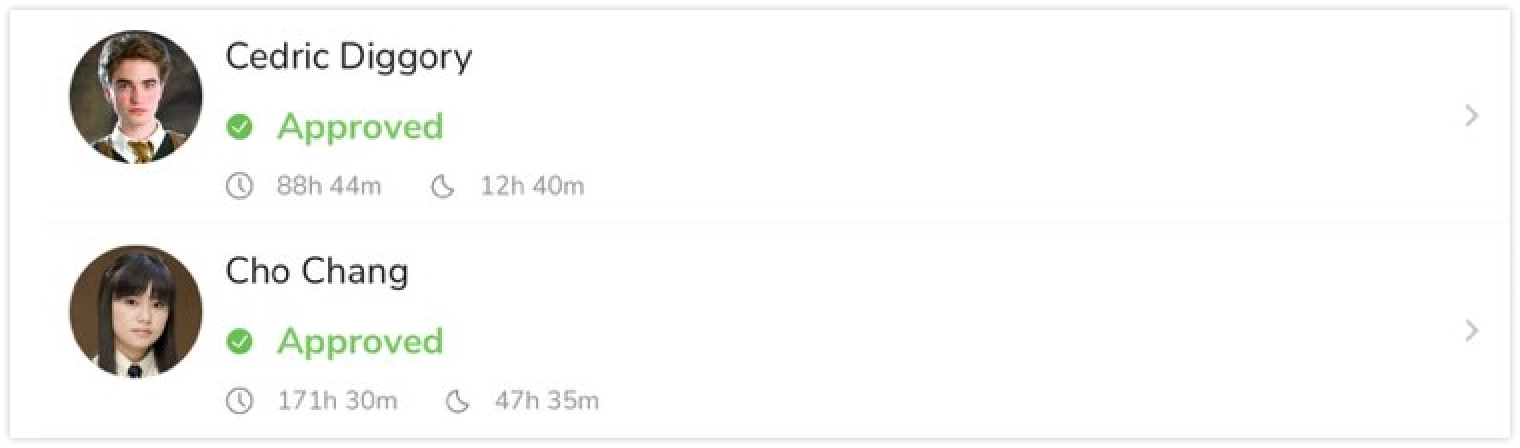Click the 171h 30m total hours value
Viewport: 1520px width, 448px height.
coord(337,402)
